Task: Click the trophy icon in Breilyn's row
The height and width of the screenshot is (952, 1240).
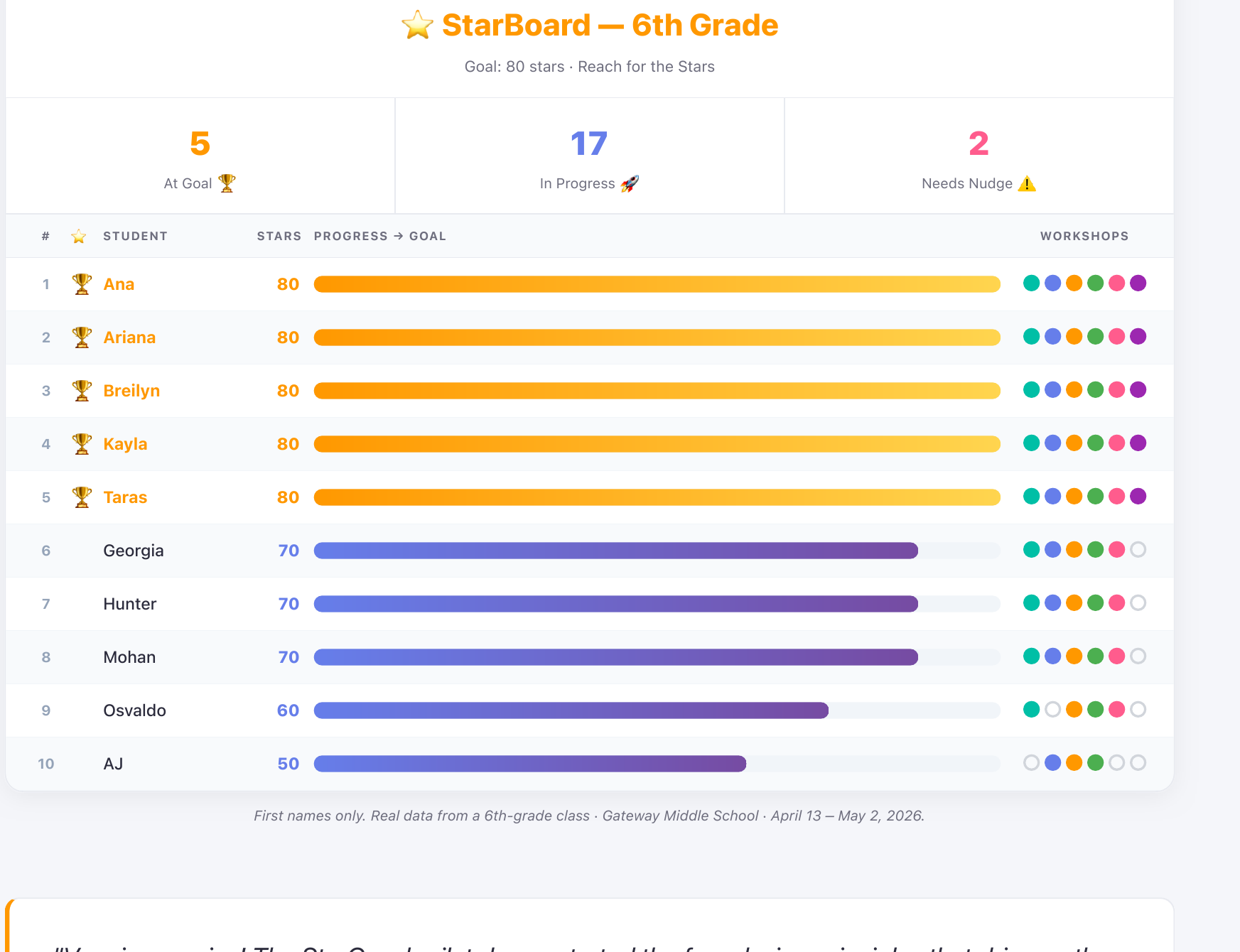Action: (x=82, y=391)
